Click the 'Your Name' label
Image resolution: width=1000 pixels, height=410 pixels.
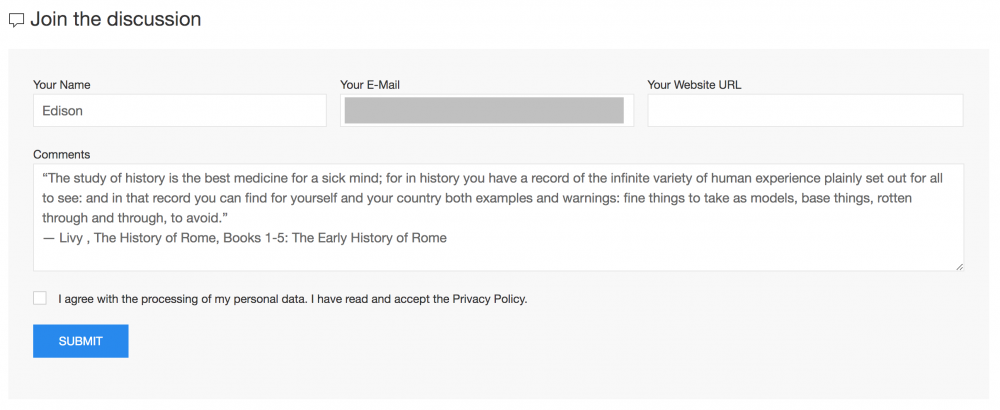coord(61,85)
